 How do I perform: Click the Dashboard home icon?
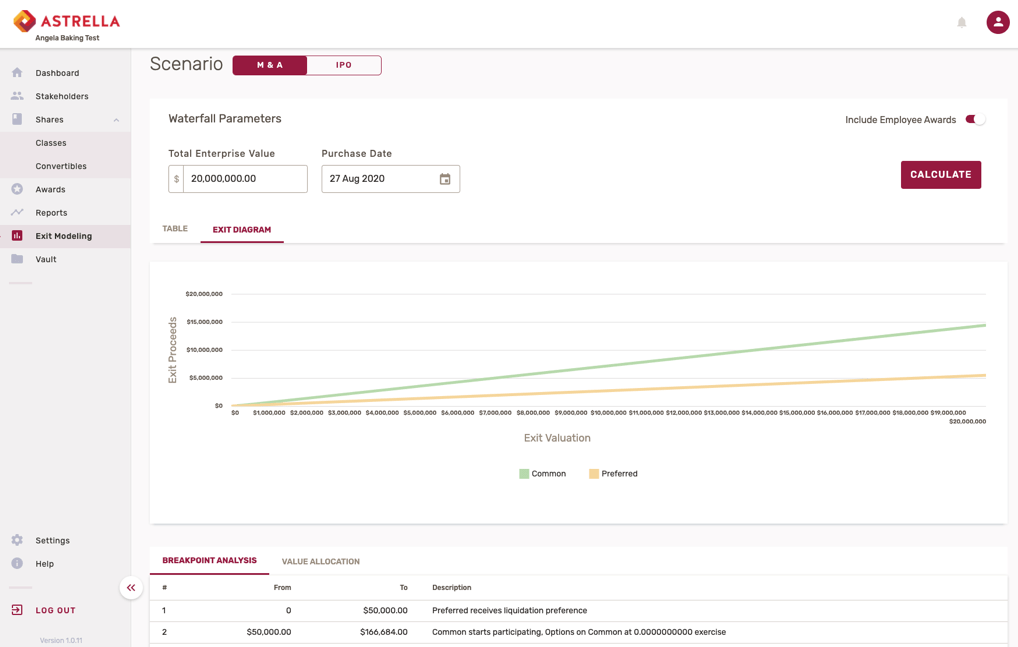point(17,73)
